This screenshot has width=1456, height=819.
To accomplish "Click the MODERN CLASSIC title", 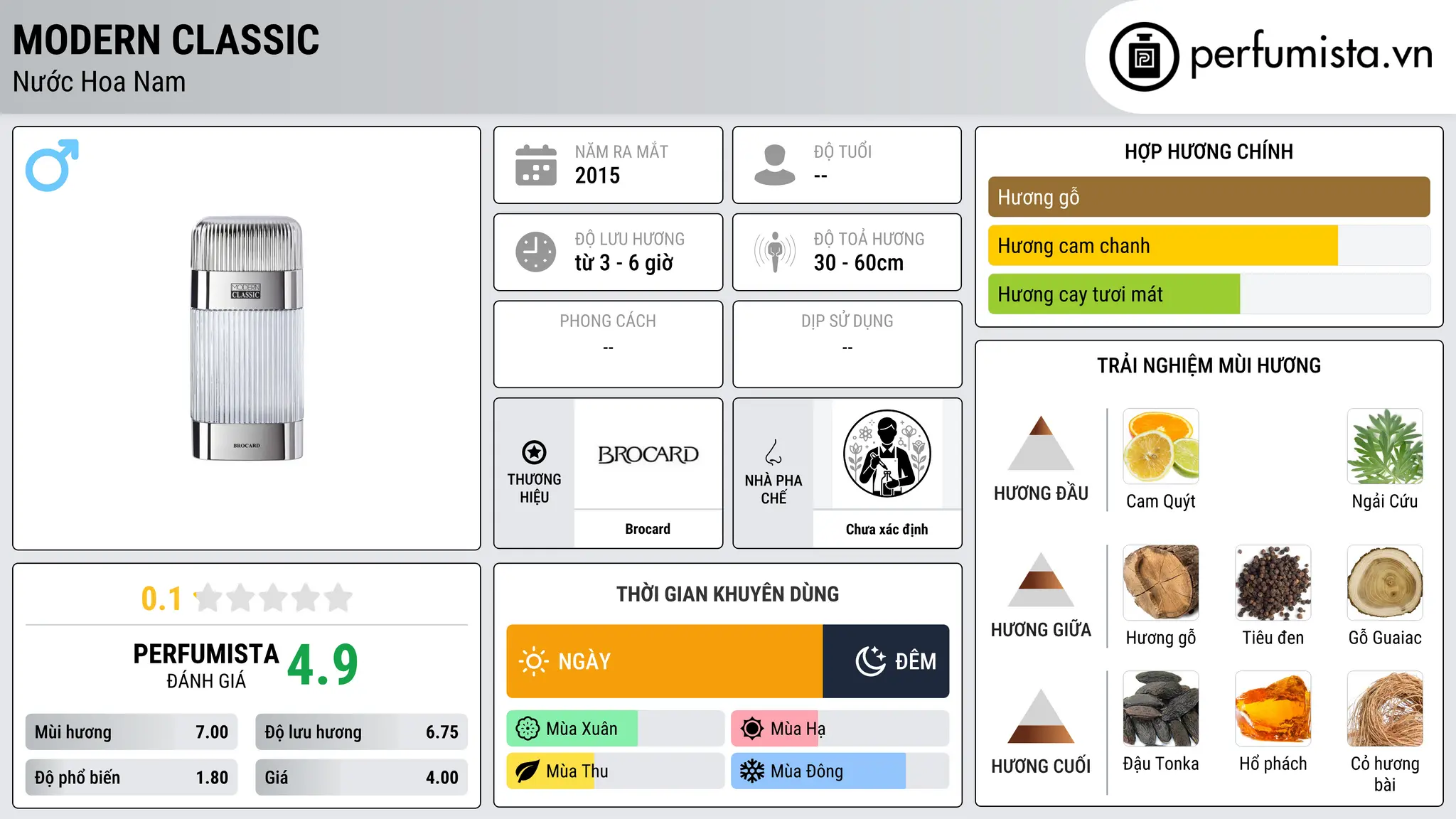I will pyautogui.click(x=166, y=40).
